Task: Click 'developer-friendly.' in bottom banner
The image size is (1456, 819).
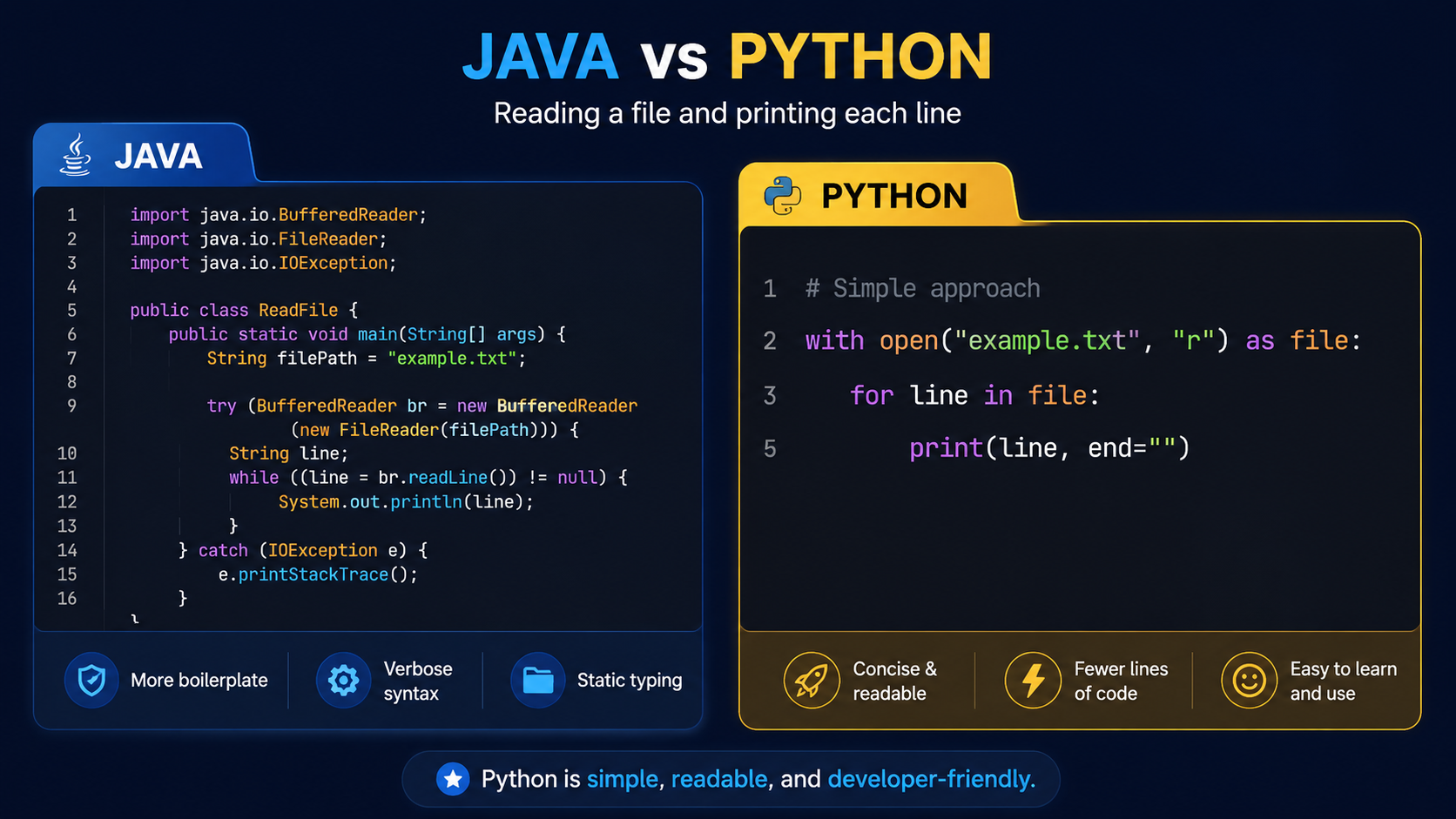Action: [x=932, y=779]
